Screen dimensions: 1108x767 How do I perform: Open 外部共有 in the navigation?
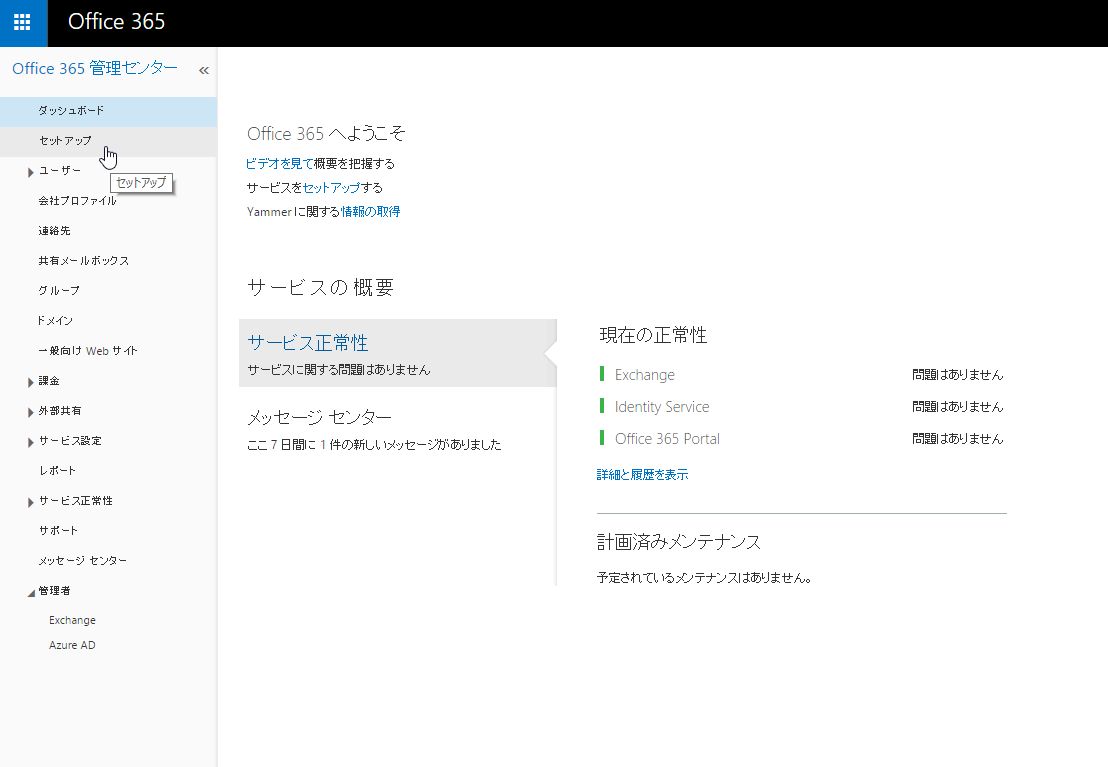(59, 411)
